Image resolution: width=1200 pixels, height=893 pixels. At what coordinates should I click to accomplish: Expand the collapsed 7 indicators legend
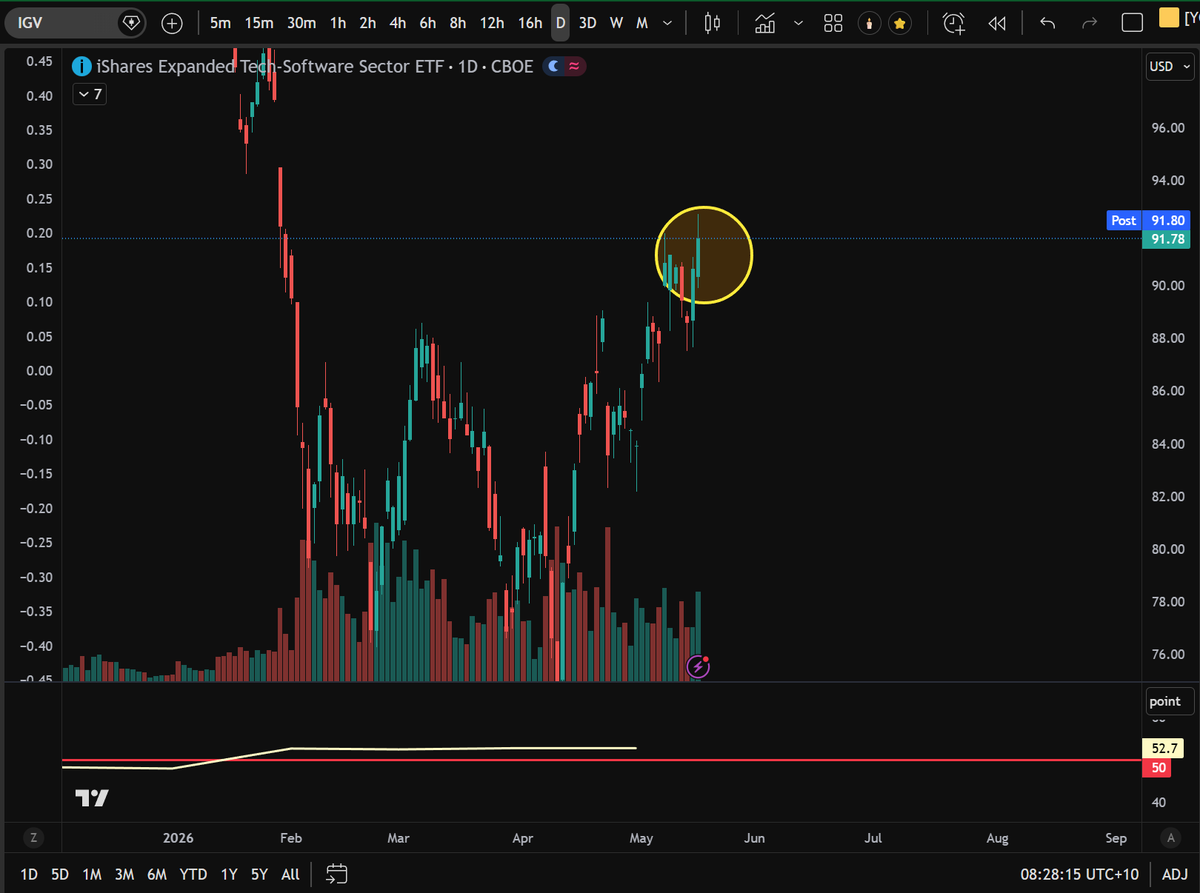[90, 95]
